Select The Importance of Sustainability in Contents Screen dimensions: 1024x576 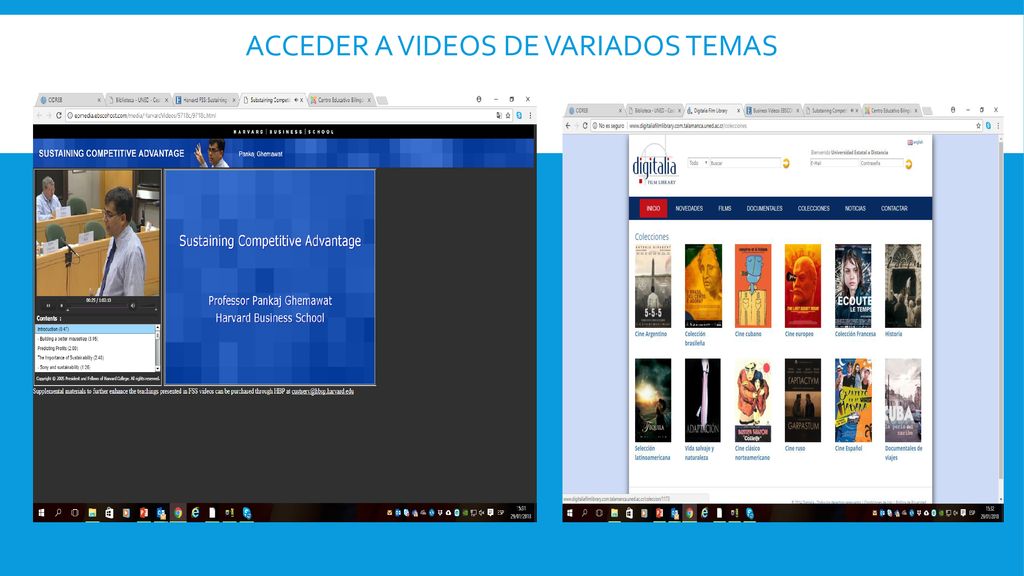[x=95, y=358]
